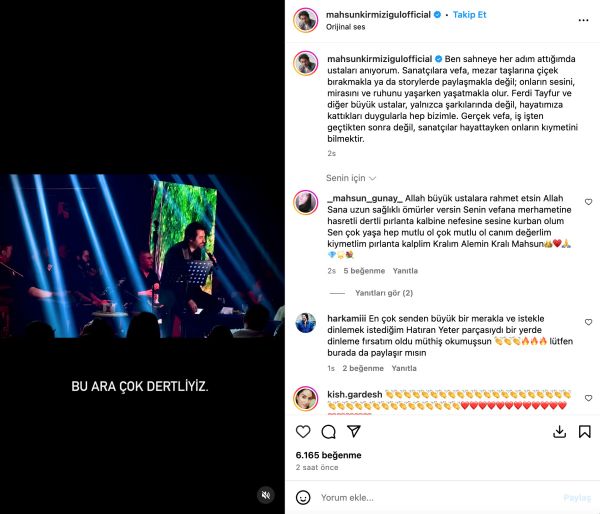Download the post with arrow icon
The width and height of the screenshot is (600, 514).
(559, 431)
